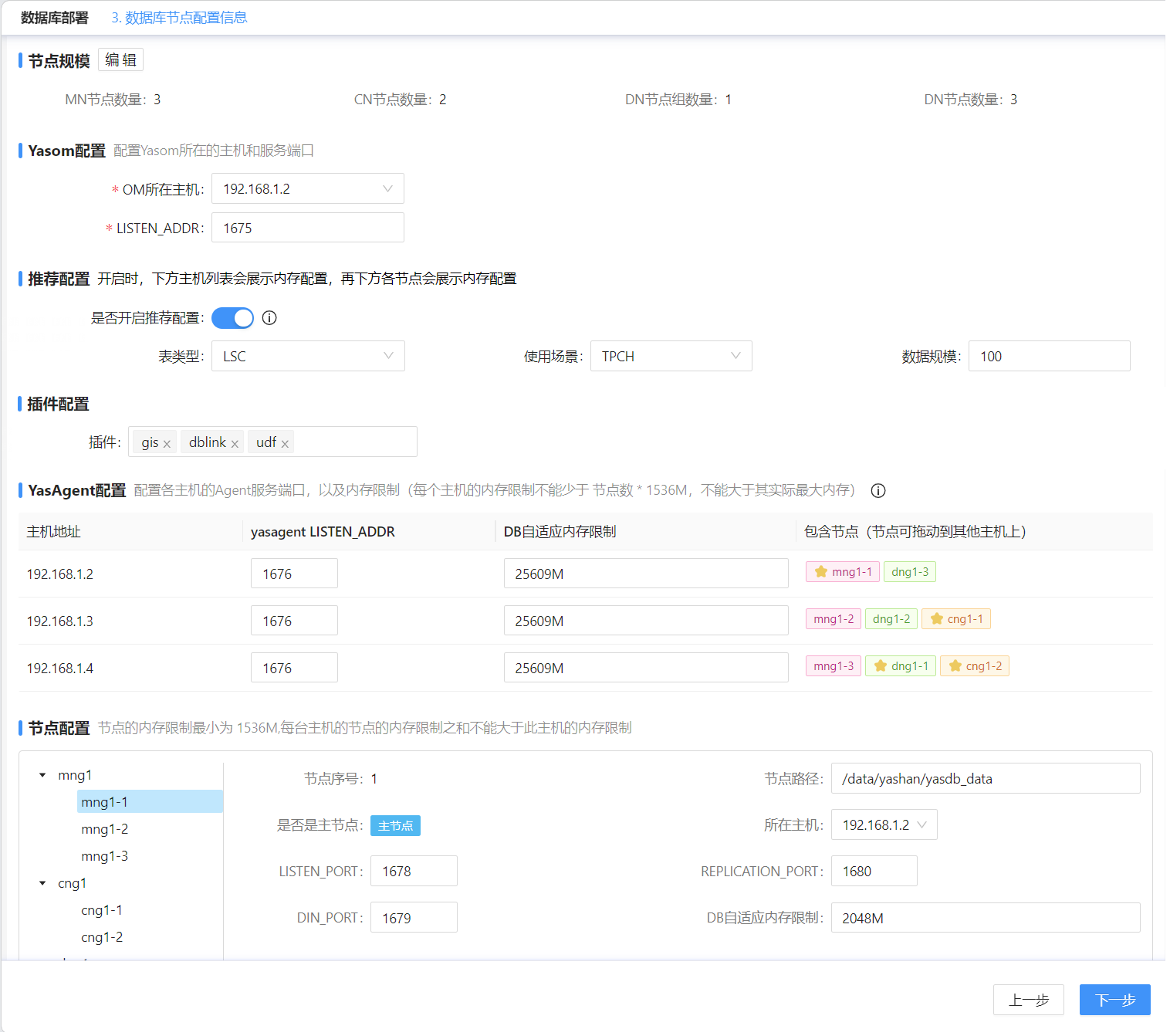
Task: Select cng1-1 in the node tree
Action: tap(102, 910)
